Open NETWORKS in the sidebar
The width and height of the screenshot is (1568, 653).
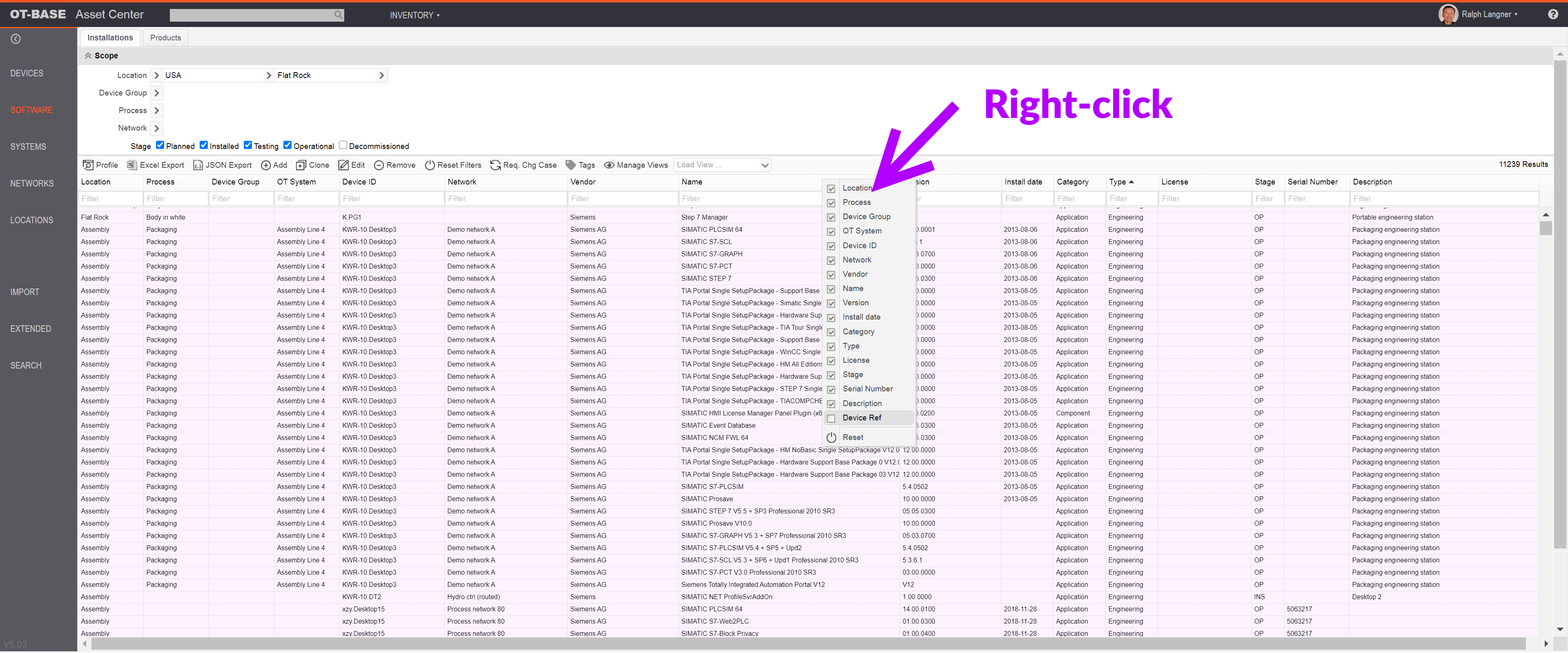32,183
